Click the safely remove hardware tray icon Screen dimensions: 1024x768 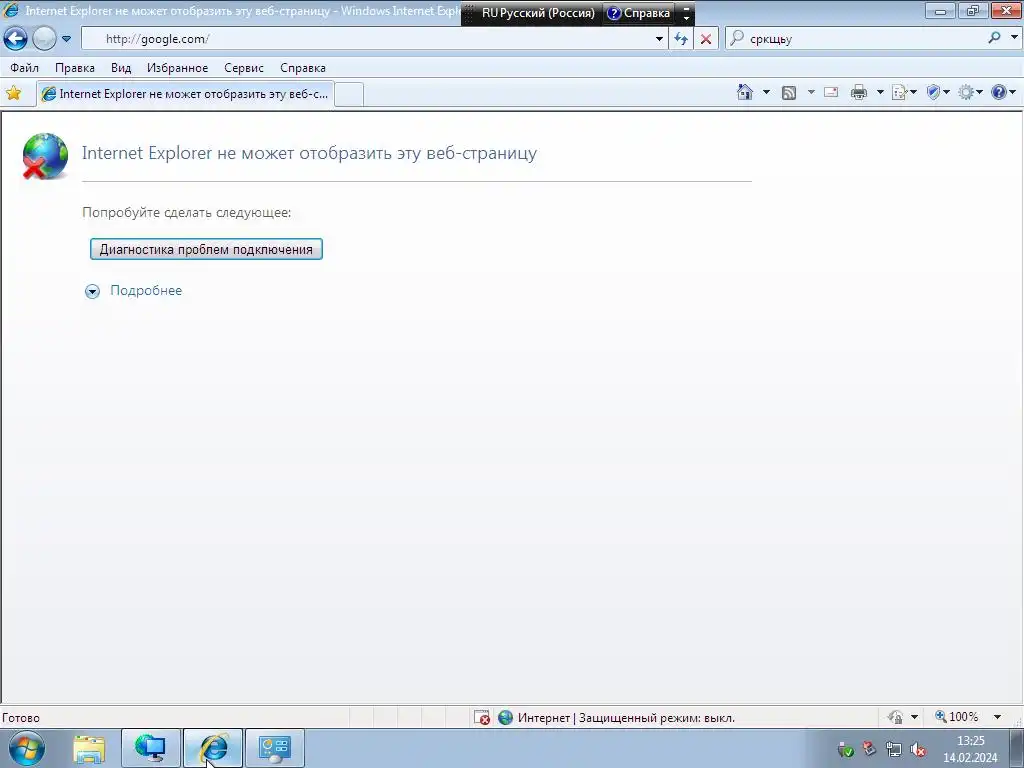pos(845,749)
